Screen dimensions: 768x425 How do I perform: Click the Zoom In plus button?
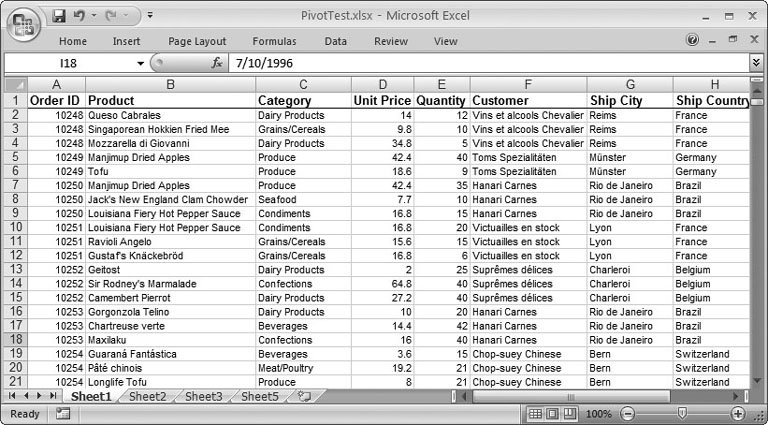pyautogui.click(x=738, y=414)
